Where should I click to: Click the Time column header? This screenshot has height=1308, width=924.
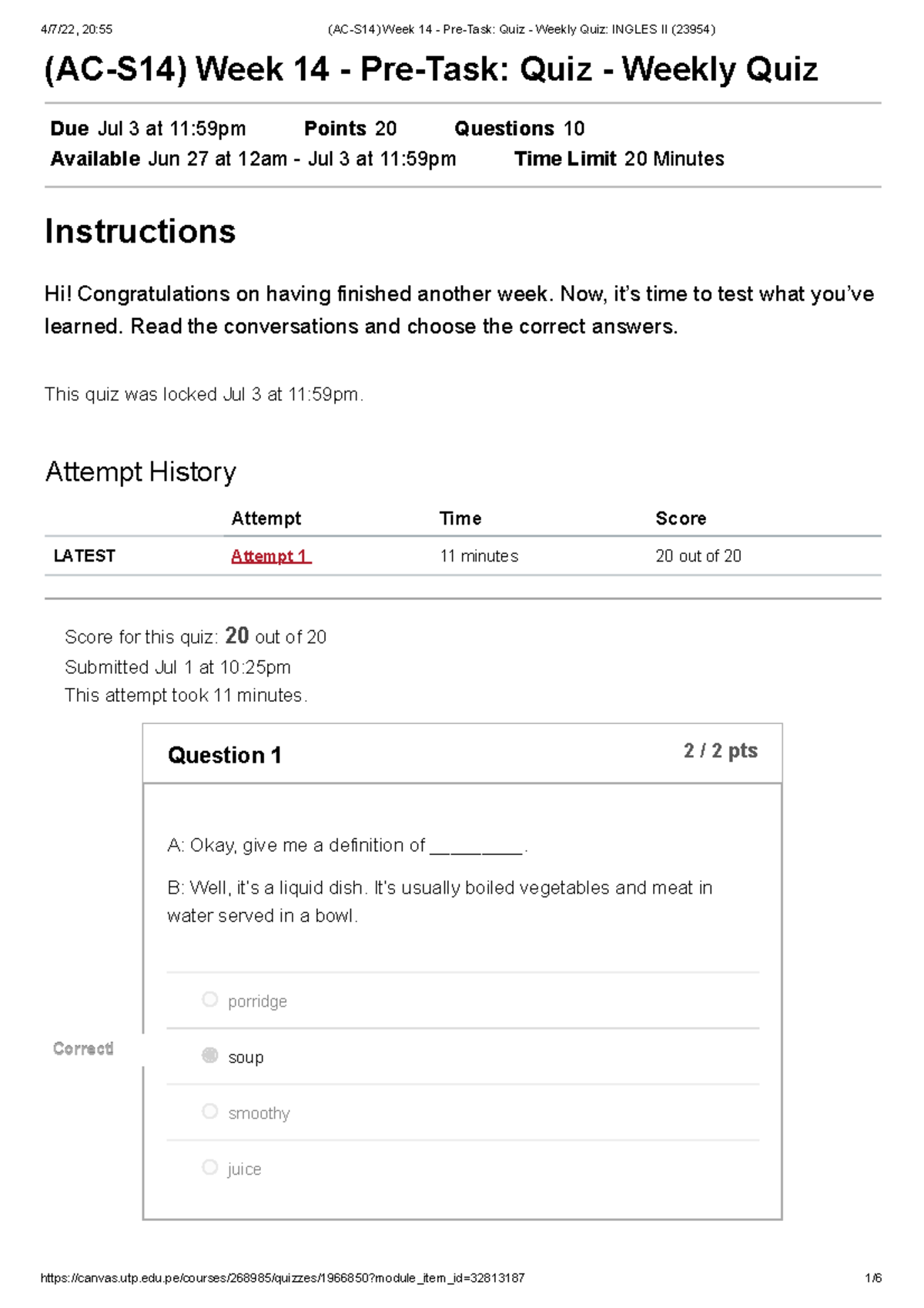(460, 518)
